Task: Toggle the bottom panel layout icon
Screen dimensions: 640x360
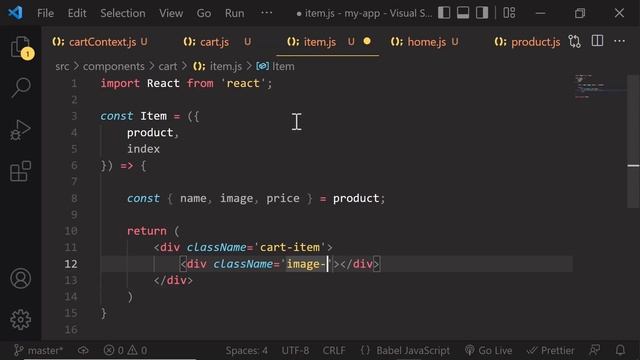Action: (463, 13)
